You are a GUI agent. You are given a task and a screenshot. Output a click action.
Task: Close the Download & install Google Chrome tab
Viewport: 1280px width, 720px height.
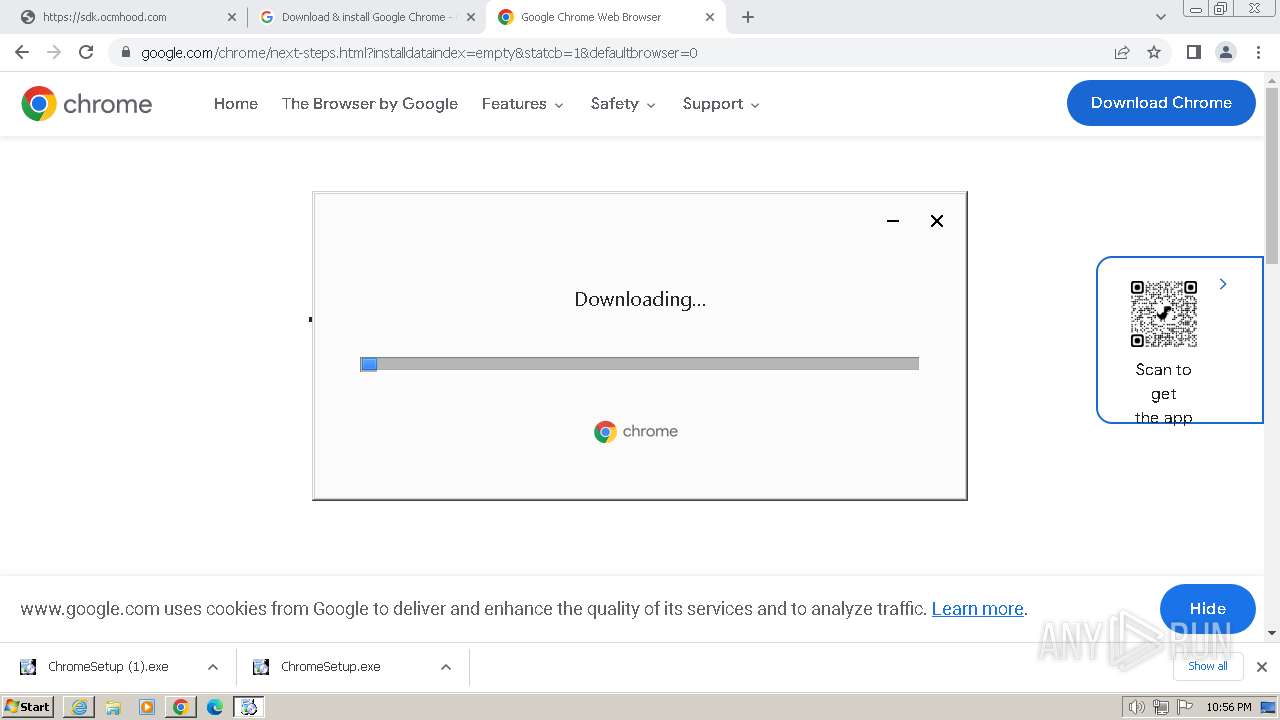(x=471, y=17)
